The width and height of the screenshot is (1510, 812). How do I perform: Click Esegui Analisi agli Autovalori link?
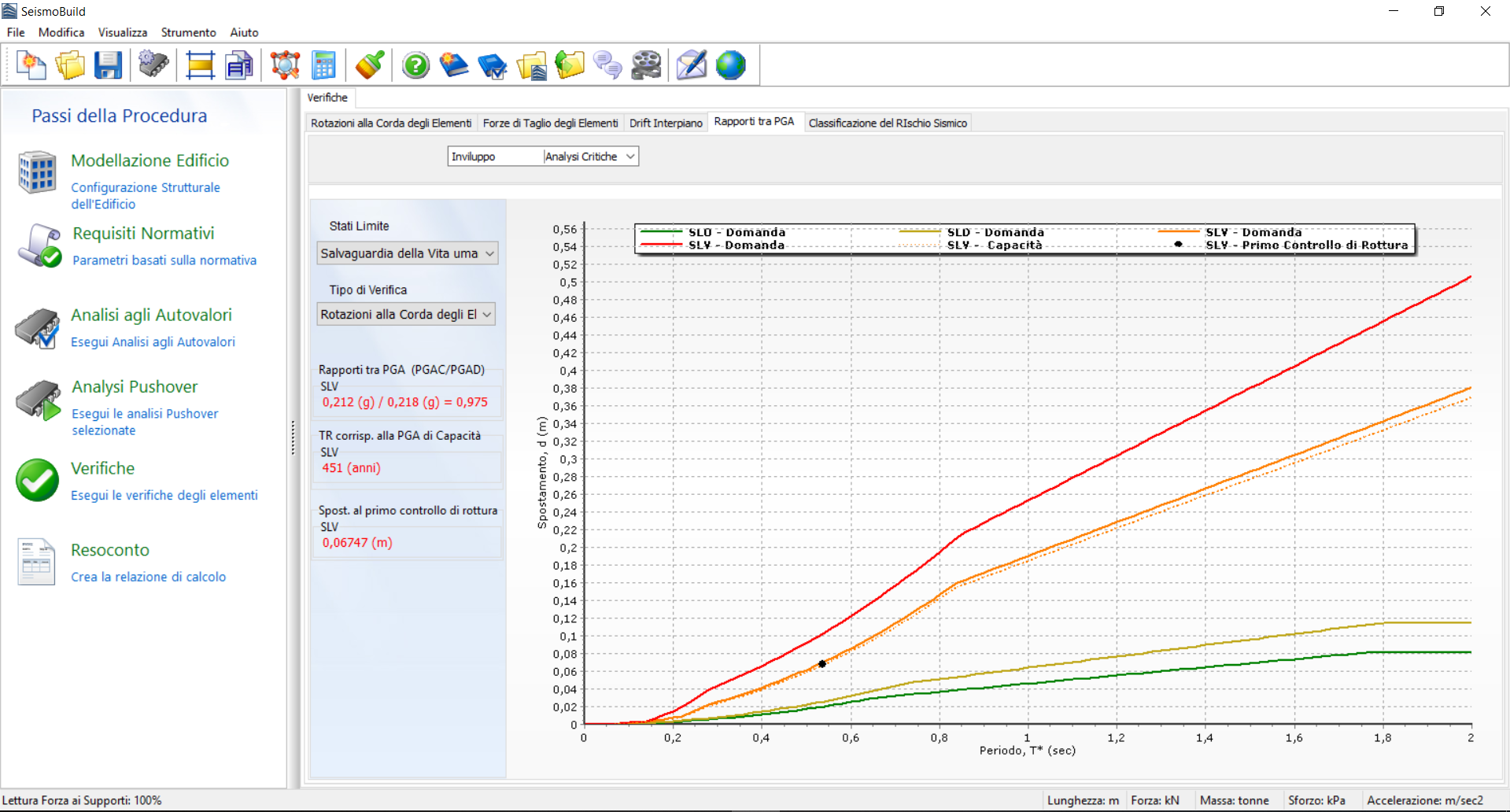coord(153,342)
